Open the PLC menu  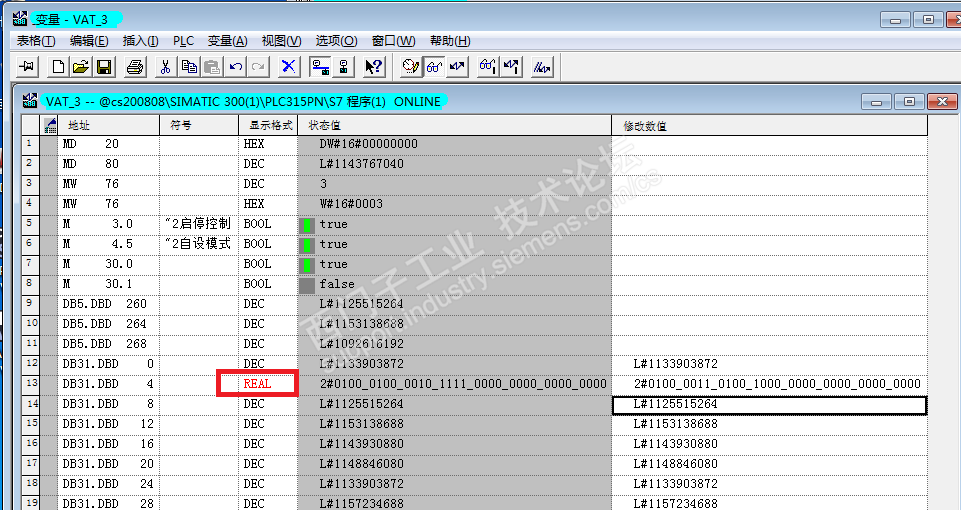point(183,41)
